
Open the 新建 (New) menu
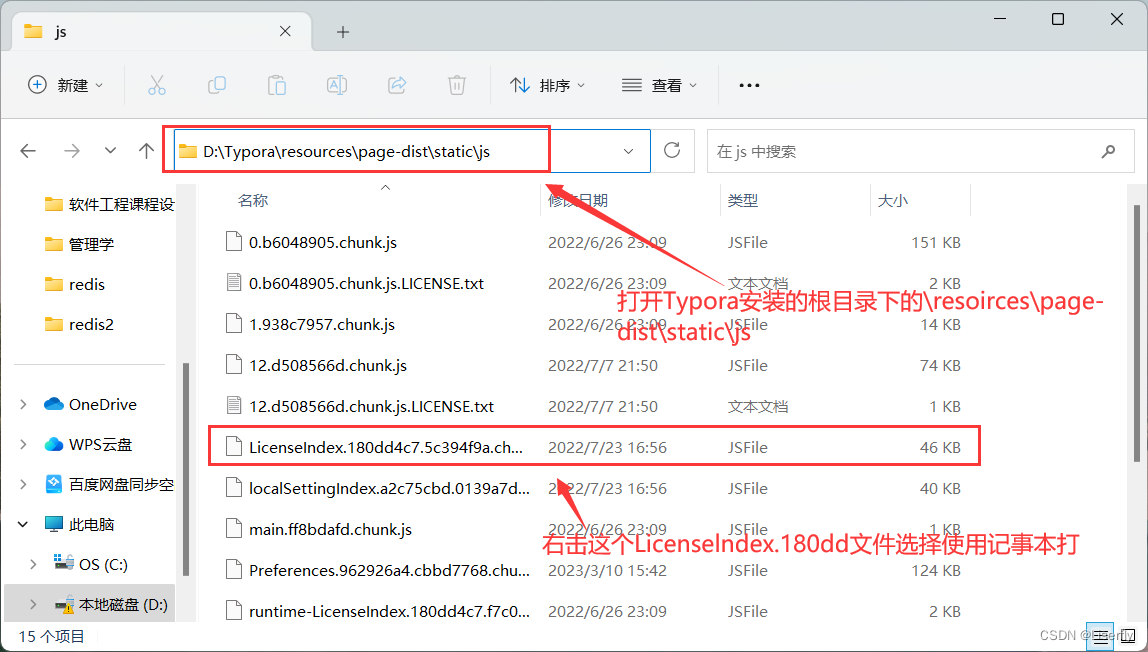tap(65, 86)
